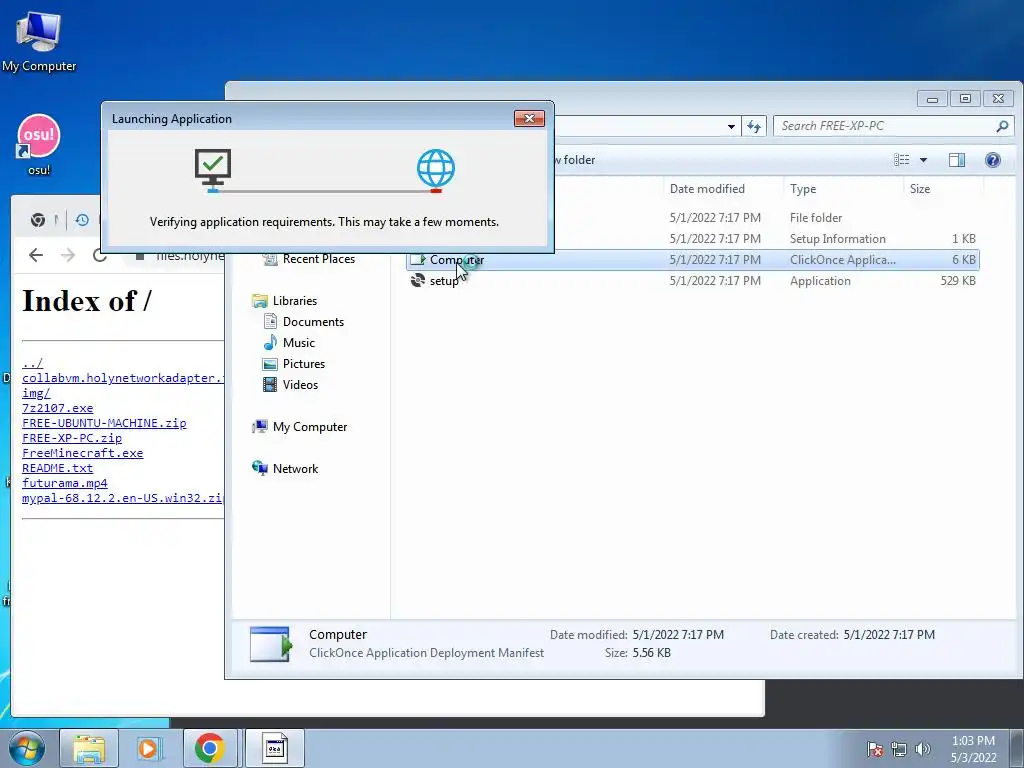1024x768 pixels.
Task: Click the Chrome logo tab in browser
Action: (38, 220)
